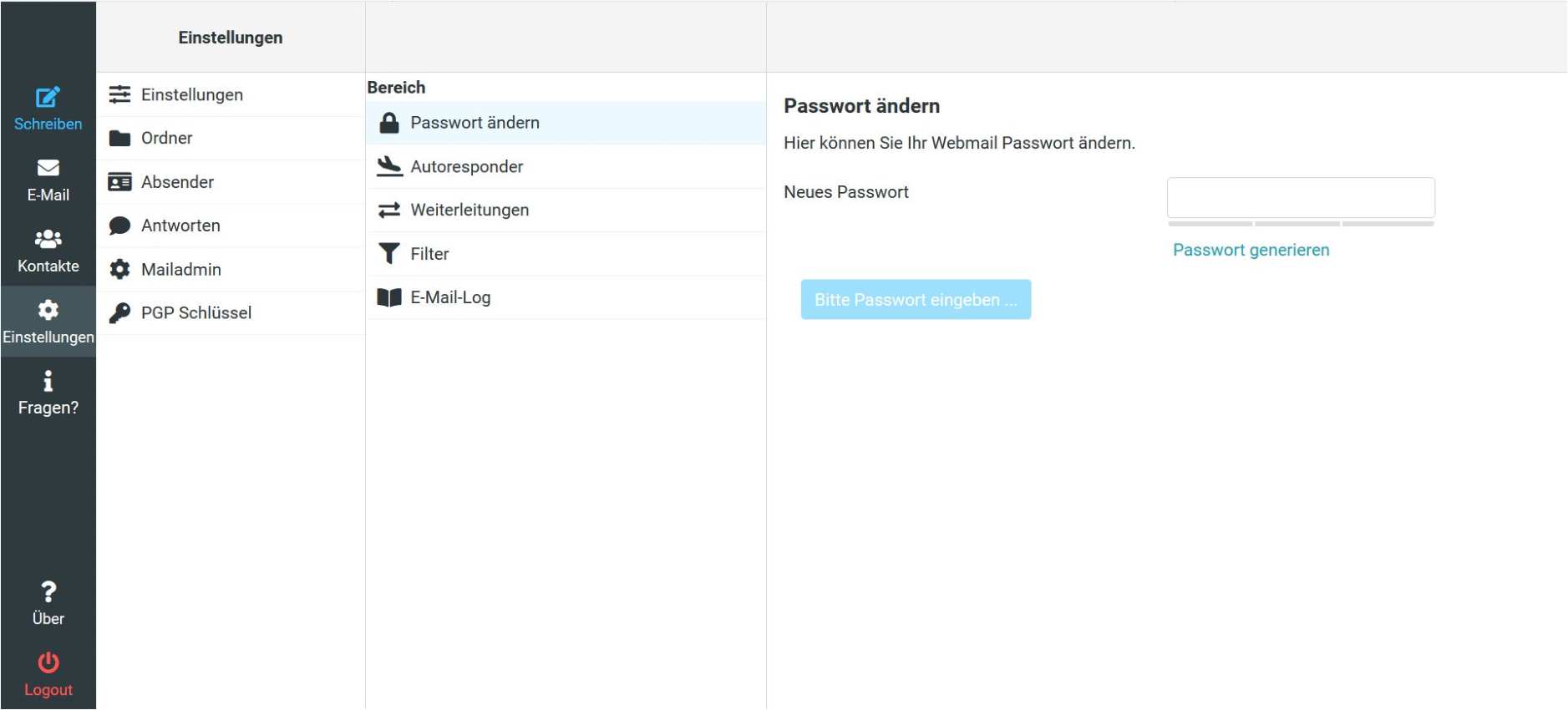
Task: Click the password strength indicator bar
Action: [1300, 224]
